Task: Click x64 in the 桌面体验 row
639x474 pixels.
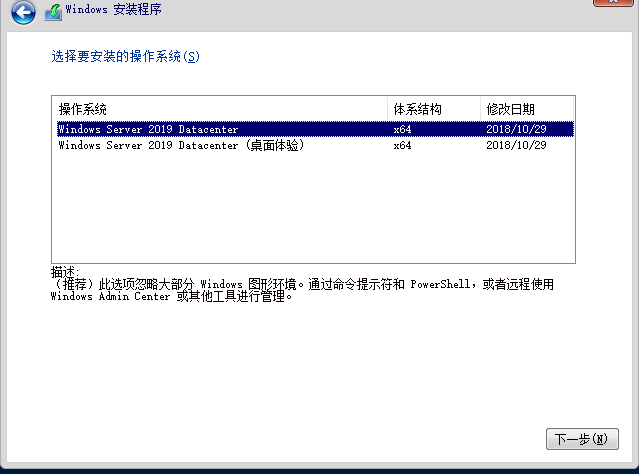Action: coord(402,145)
